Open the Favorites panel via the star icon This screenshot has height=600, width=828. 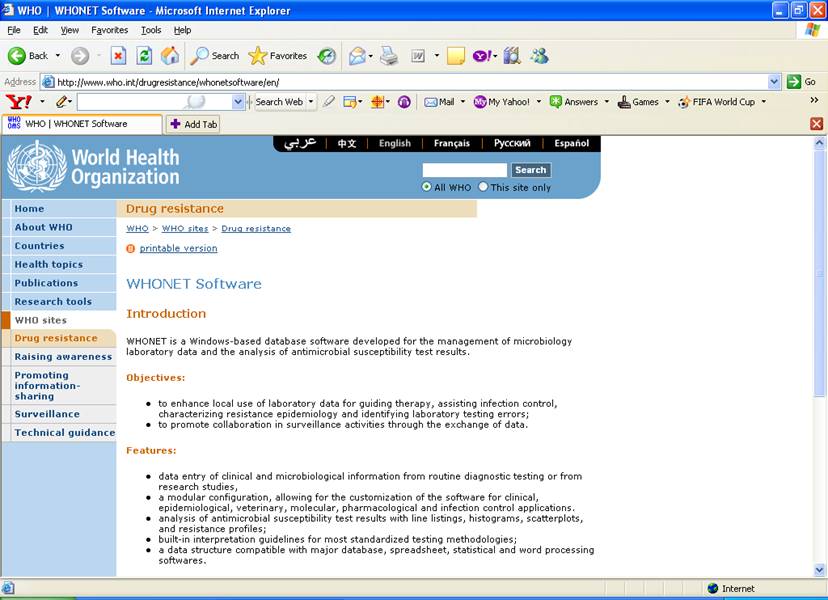coord(258,55)
